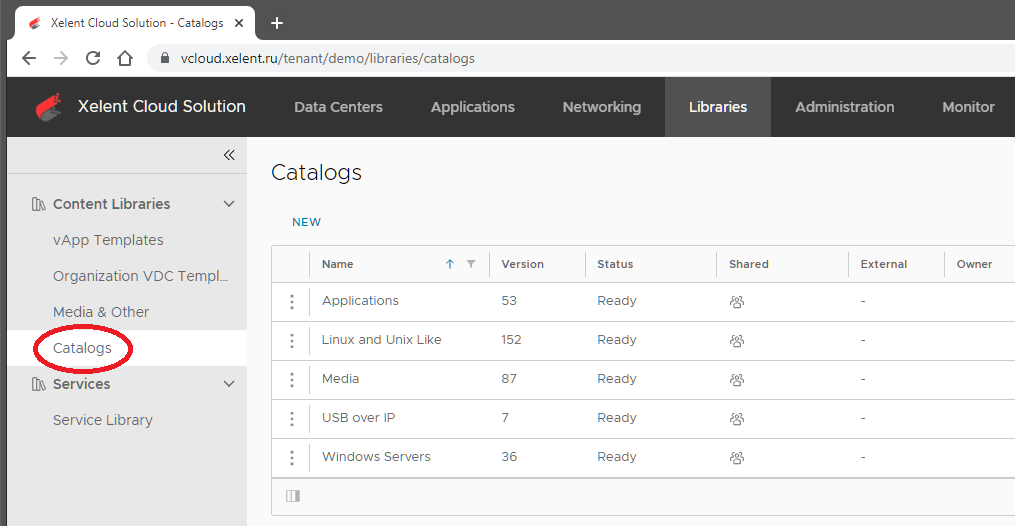Select the Libraries tab
The image size is (1015, 526).
(x=718, y=107)
